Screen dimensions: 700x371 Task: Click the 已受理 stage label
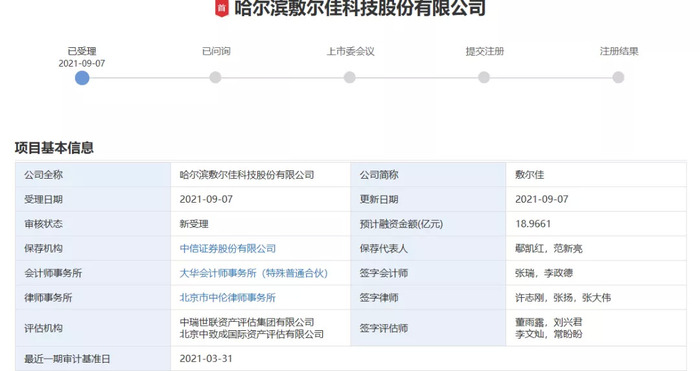[x=82, y=51]
